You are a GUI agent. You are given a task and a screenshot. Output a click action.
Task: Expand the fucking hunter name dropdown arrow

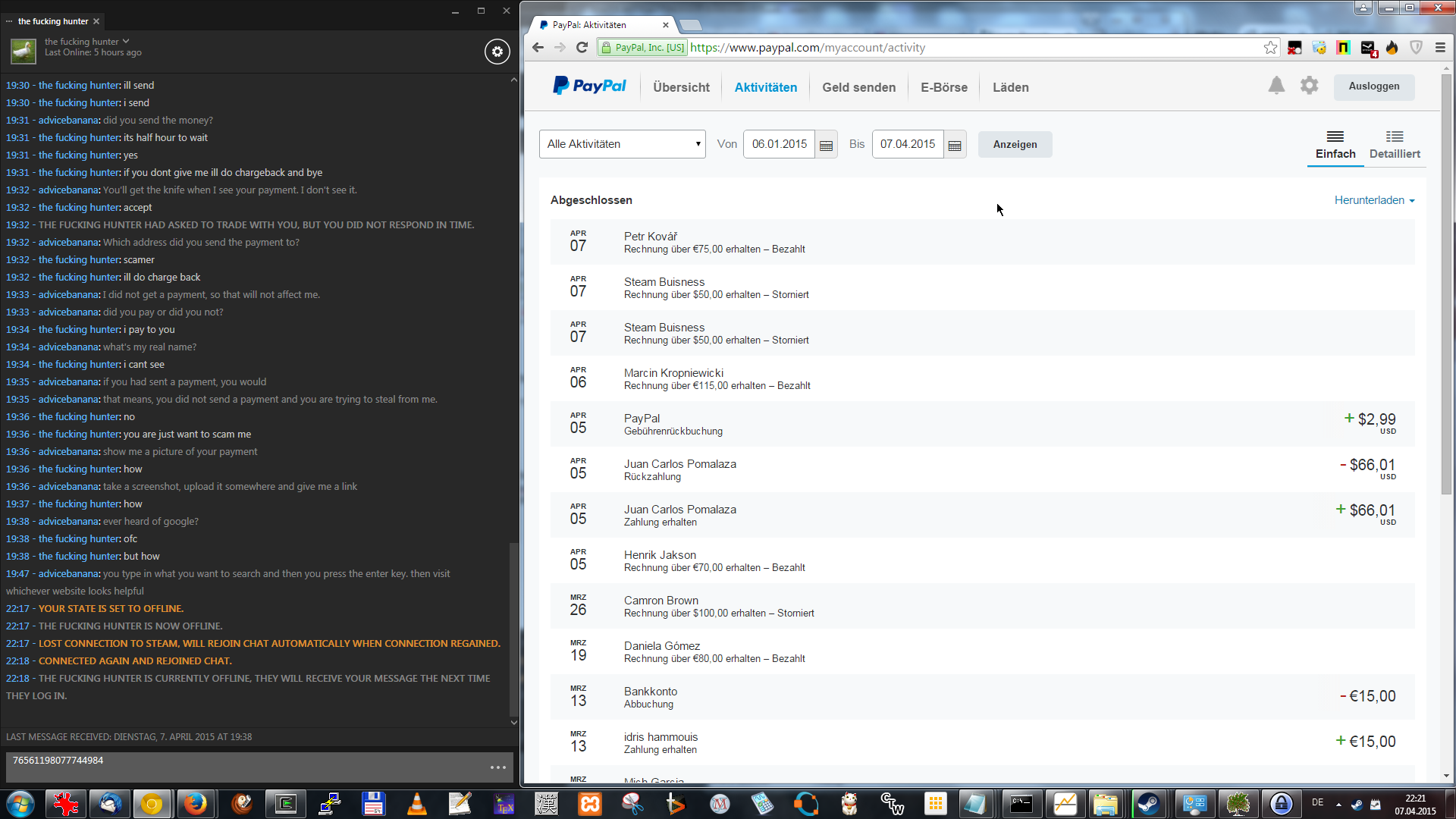[126, 42]
